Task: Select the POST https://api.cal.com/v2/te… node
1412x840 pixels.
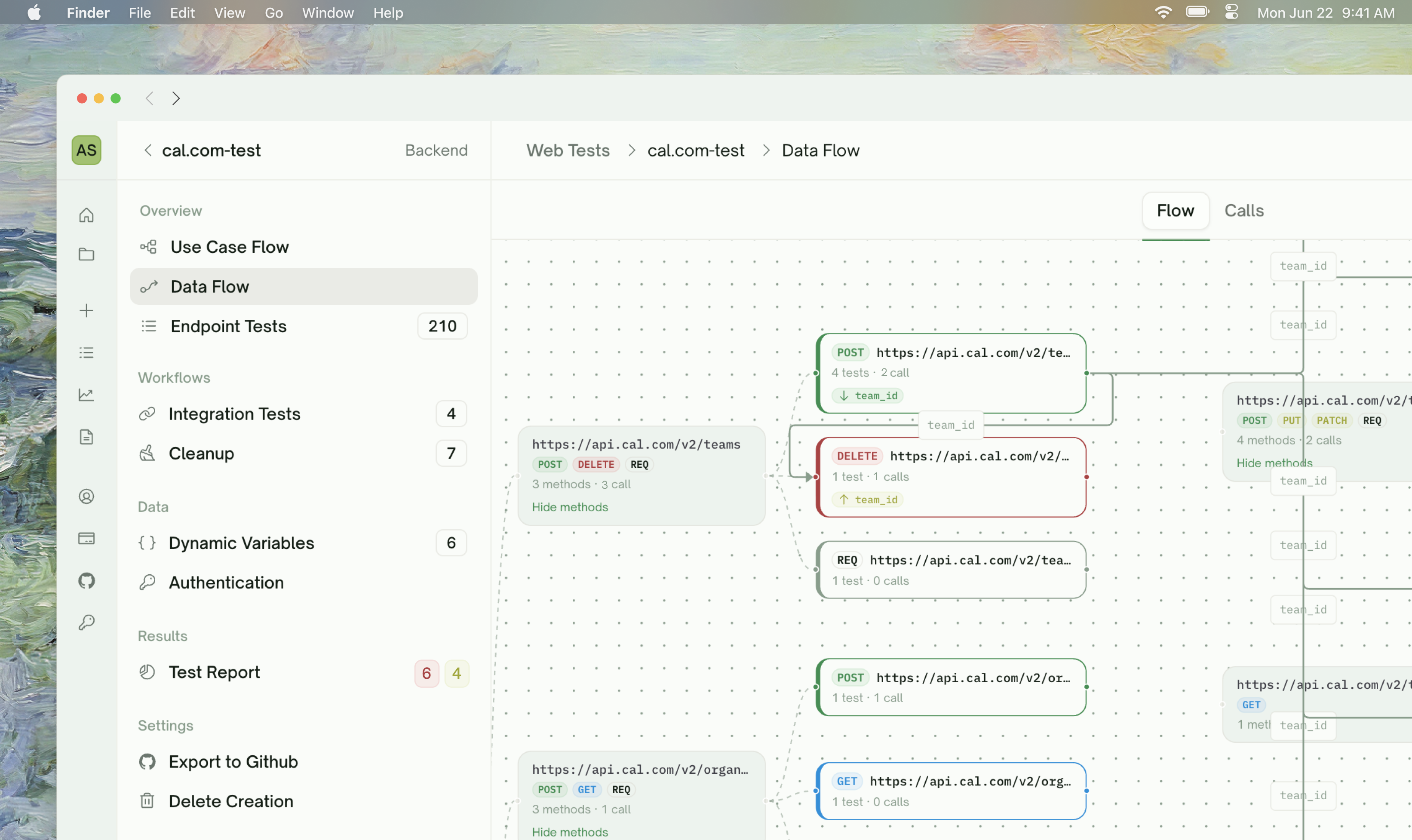Action: pos(951,374)
